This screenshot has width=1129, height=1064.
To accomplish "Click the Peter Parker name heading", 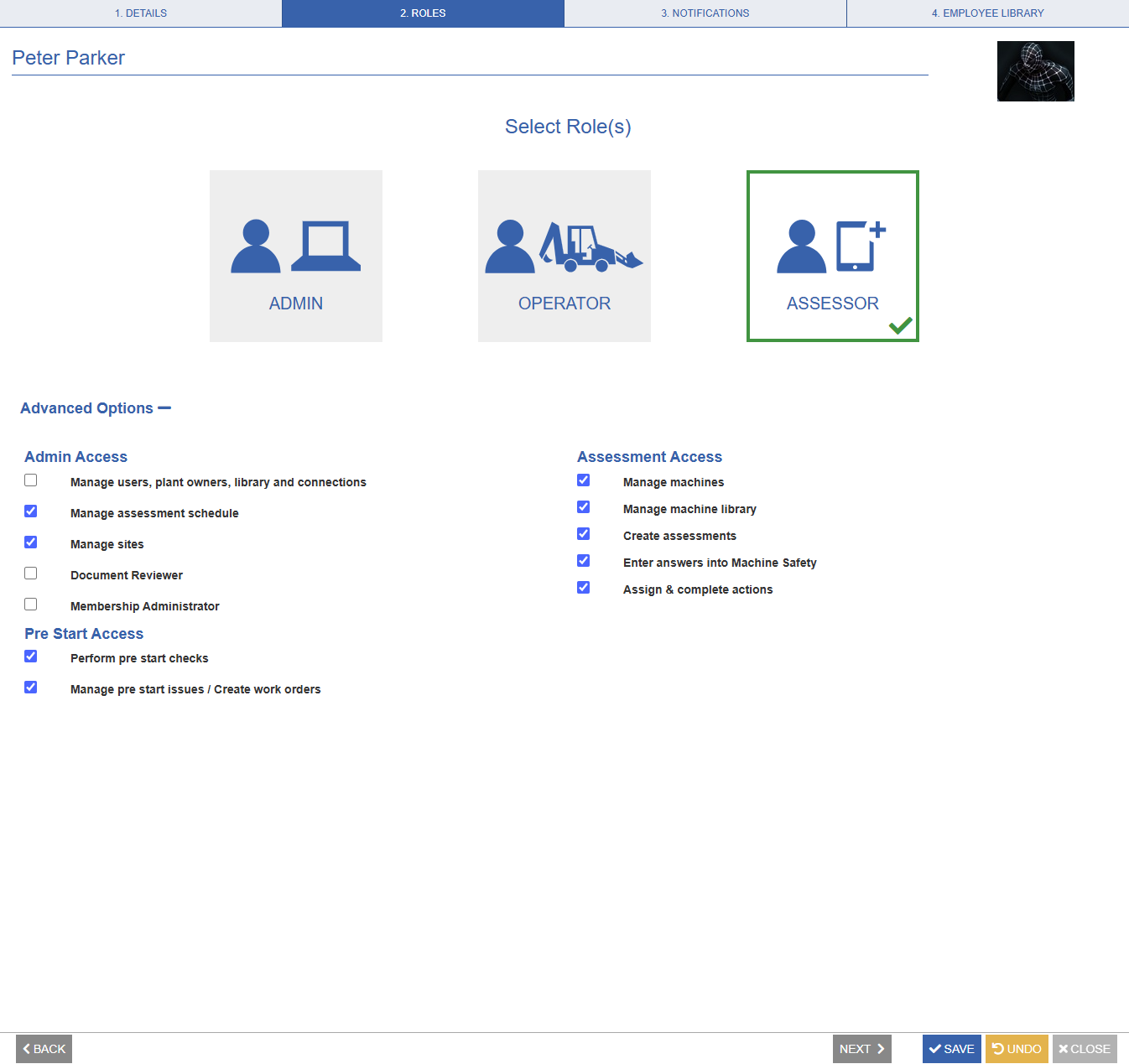I will tap(69, 58).
